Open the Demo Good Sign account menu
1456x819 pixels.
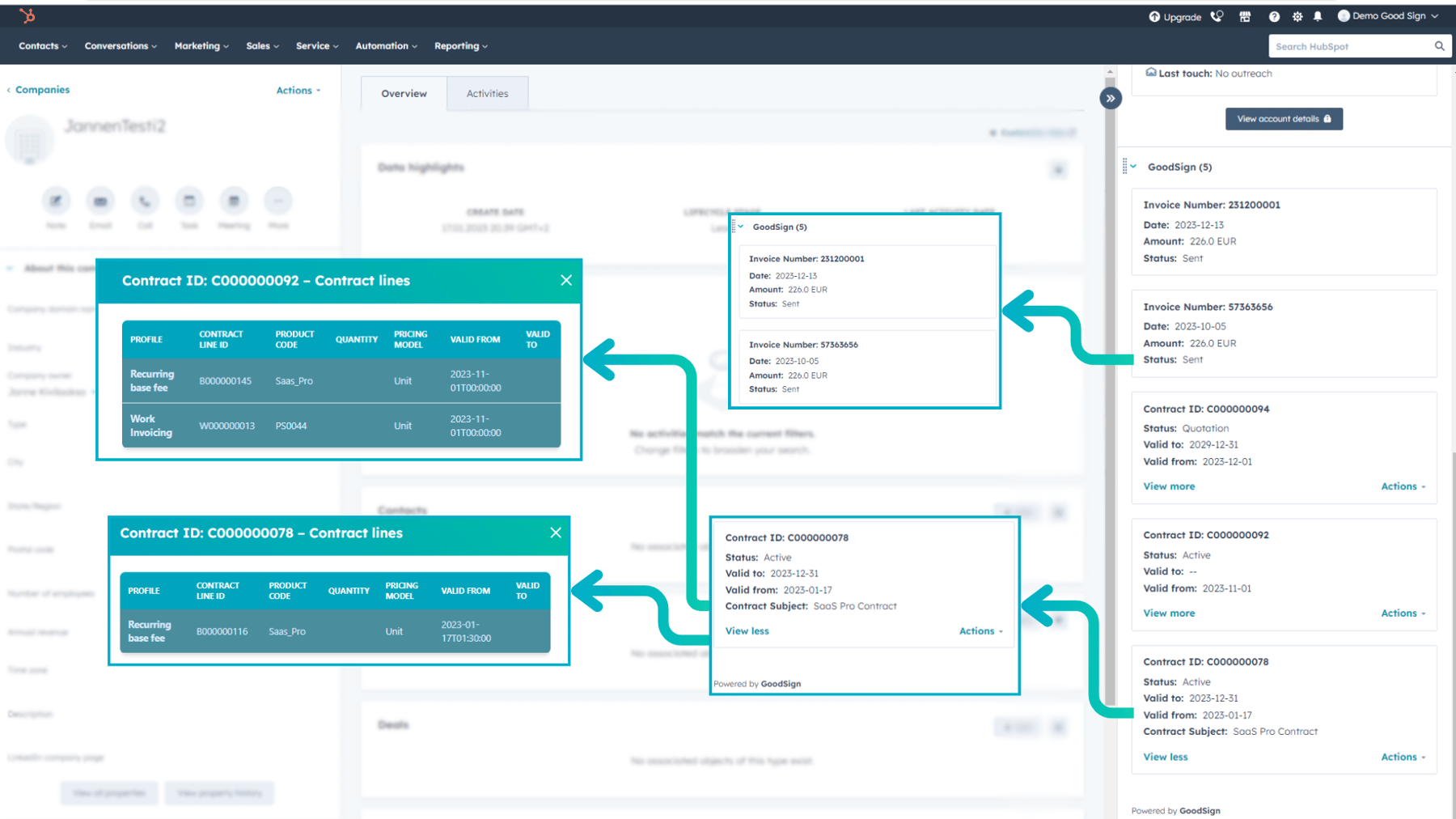[1388, 16]
